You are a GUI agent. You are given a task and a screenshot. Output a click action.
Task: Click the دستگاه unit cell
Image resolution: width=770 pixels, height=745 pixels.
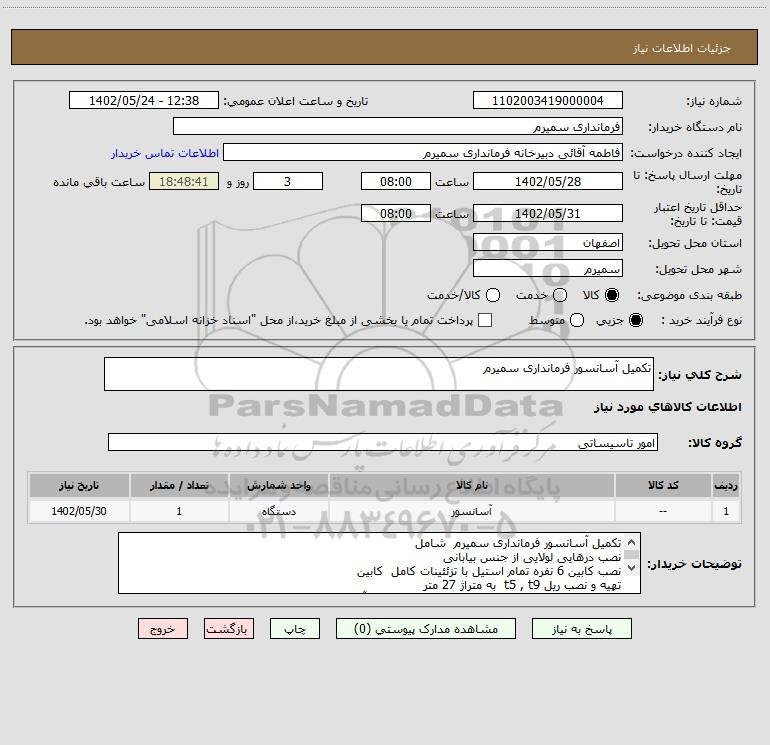coord(278,511)
